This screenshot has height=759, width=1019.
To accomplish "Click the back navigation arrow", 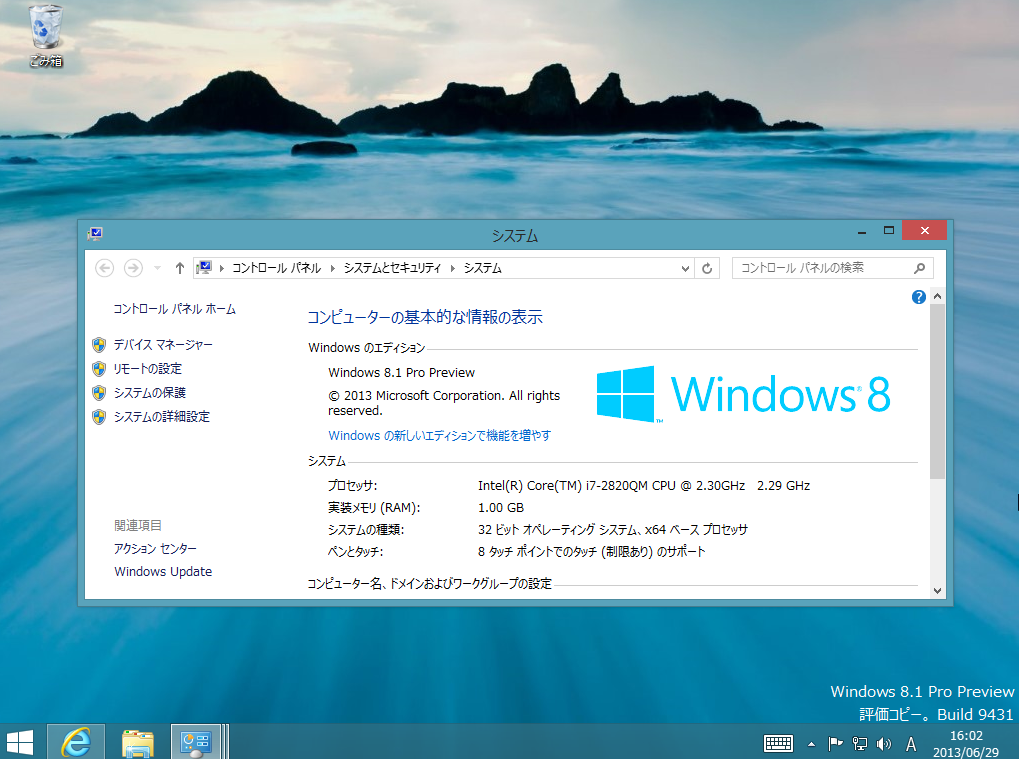I will [105, 268].
